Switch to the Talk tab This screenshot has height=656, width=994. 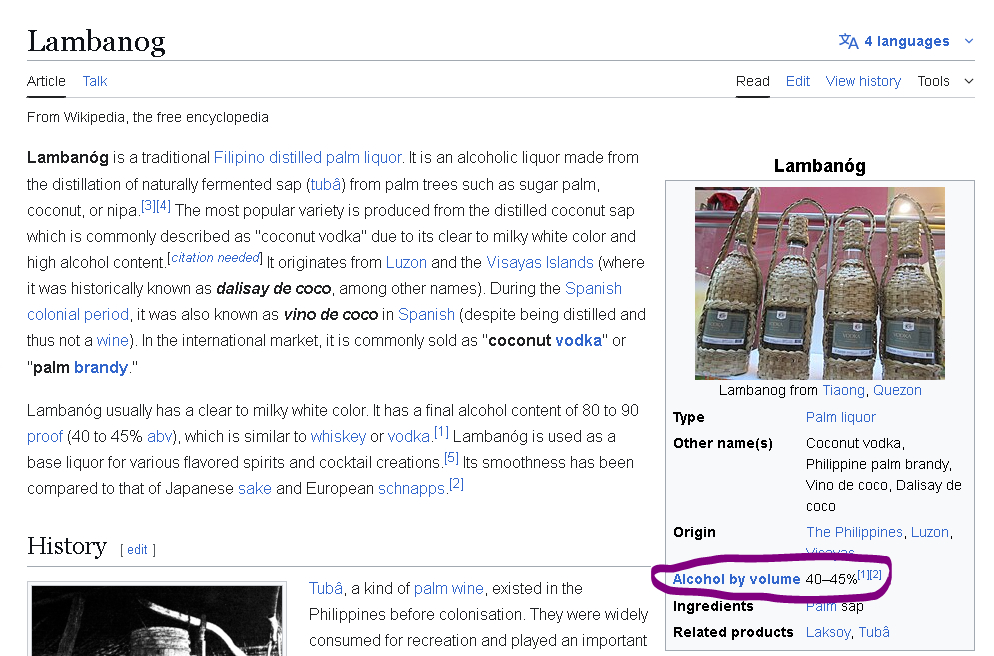[95, 81]
